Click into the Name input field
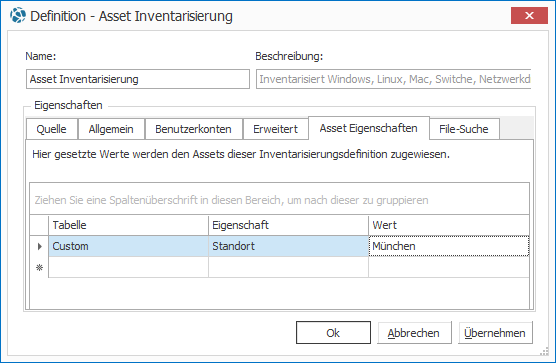Viewport: 556px width, 363px height. pos(138,79)
